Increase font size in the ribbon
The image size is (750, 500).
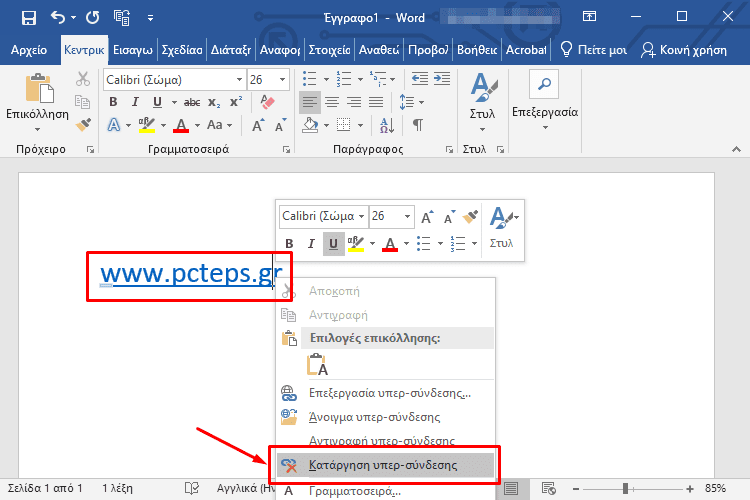pyautogui.click(x=258, y=125)
